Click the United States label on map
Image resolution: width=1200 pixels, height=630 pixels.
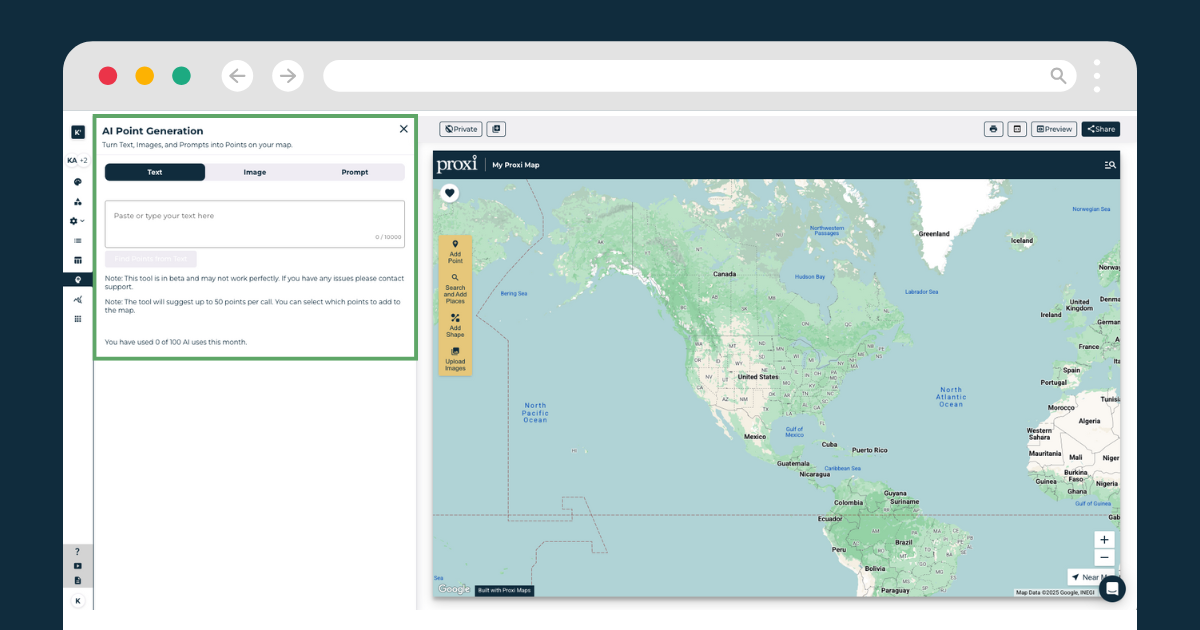pos(757,377)
